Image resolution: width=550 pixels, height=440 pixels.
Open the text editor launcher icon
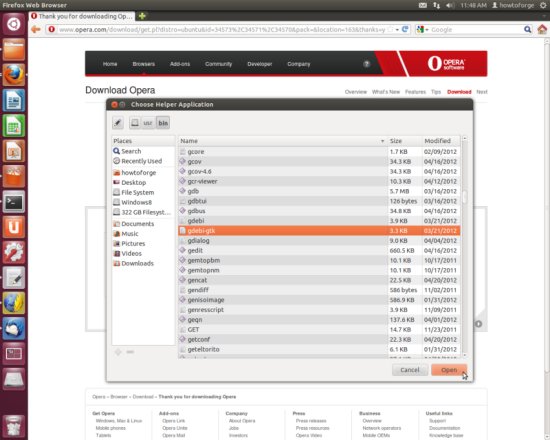pyautogui.click(x=14, y=278)
